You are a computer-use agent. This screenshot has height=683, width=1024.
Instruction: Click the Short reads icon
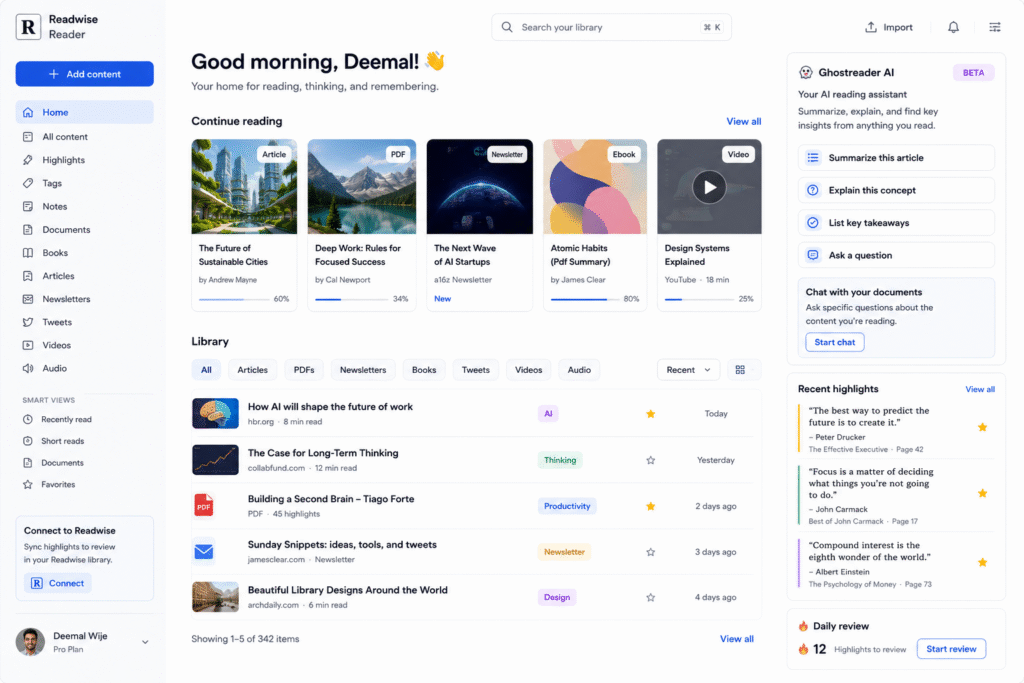tap(27, 441)
